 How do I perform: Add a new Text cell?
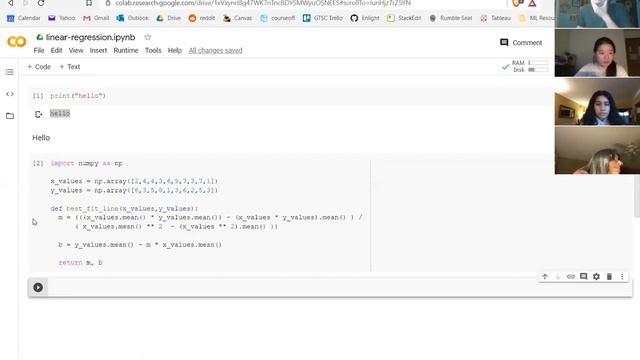pos(70,67)
